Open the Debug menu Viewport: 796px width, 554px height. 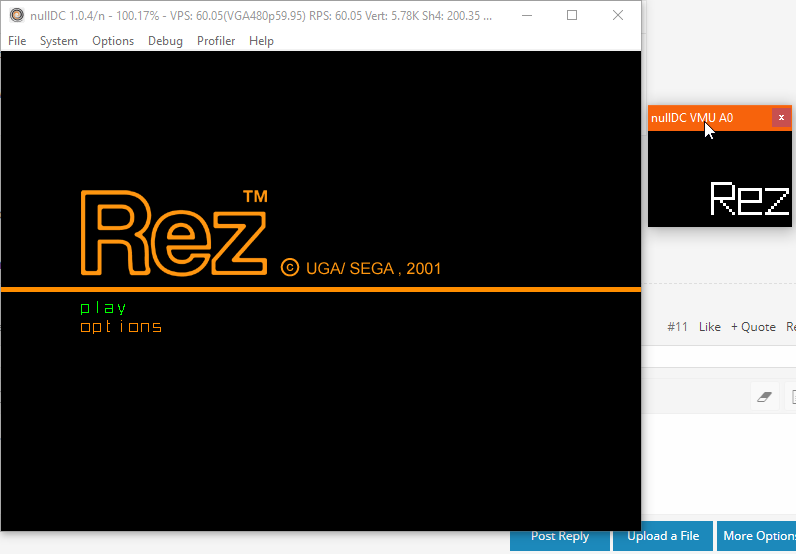[165, 41]
